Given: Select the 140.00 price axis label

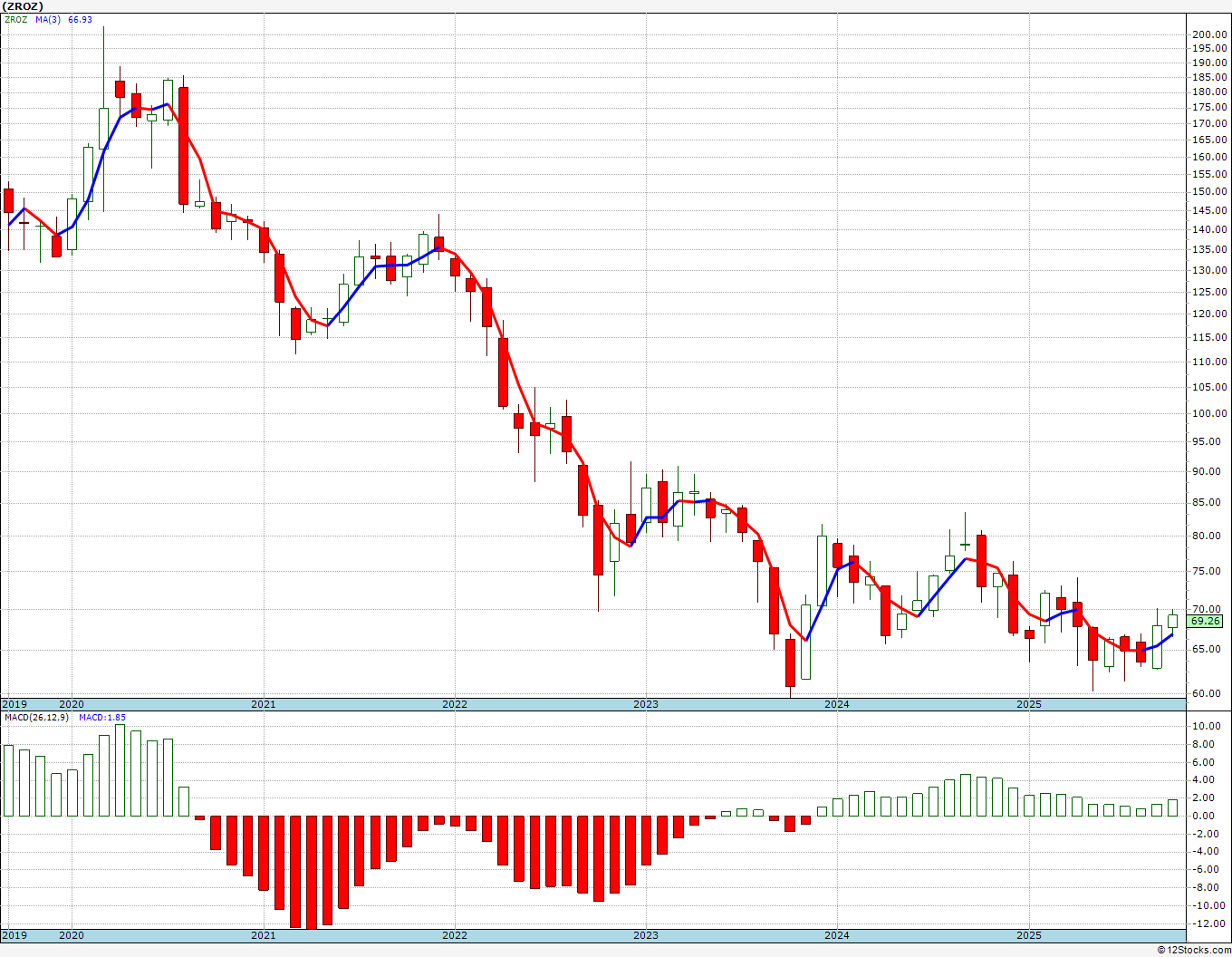Looking at the screenshot, I should (1209, 230).
